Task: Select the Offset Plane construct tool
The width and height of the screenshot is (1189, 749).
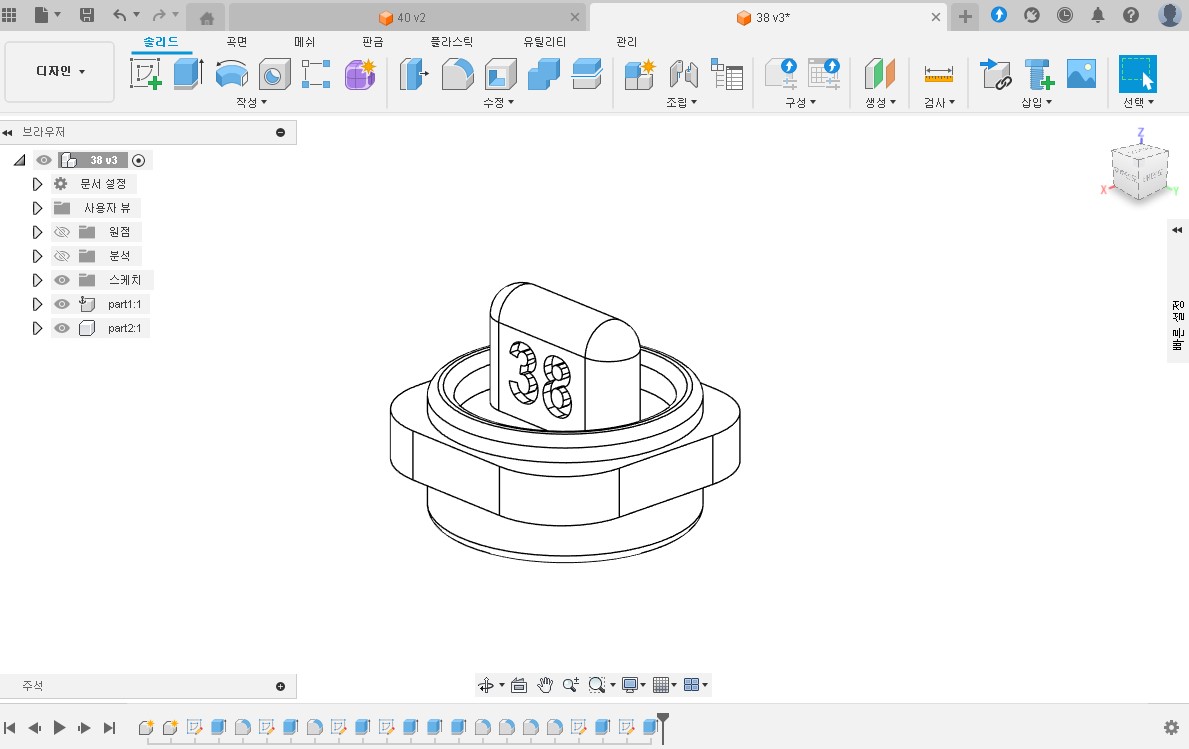Action: [x=880, y=74]
